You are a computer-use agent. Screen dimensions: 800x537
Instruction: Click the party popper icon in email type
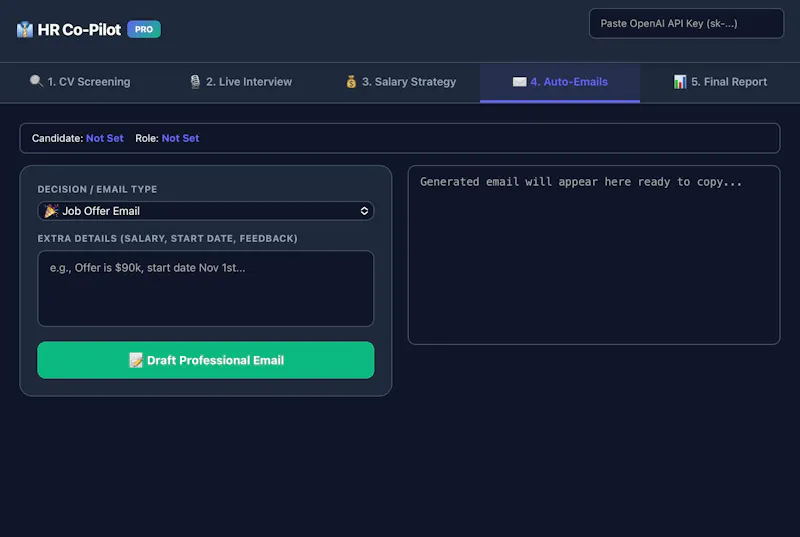[51, 211]
